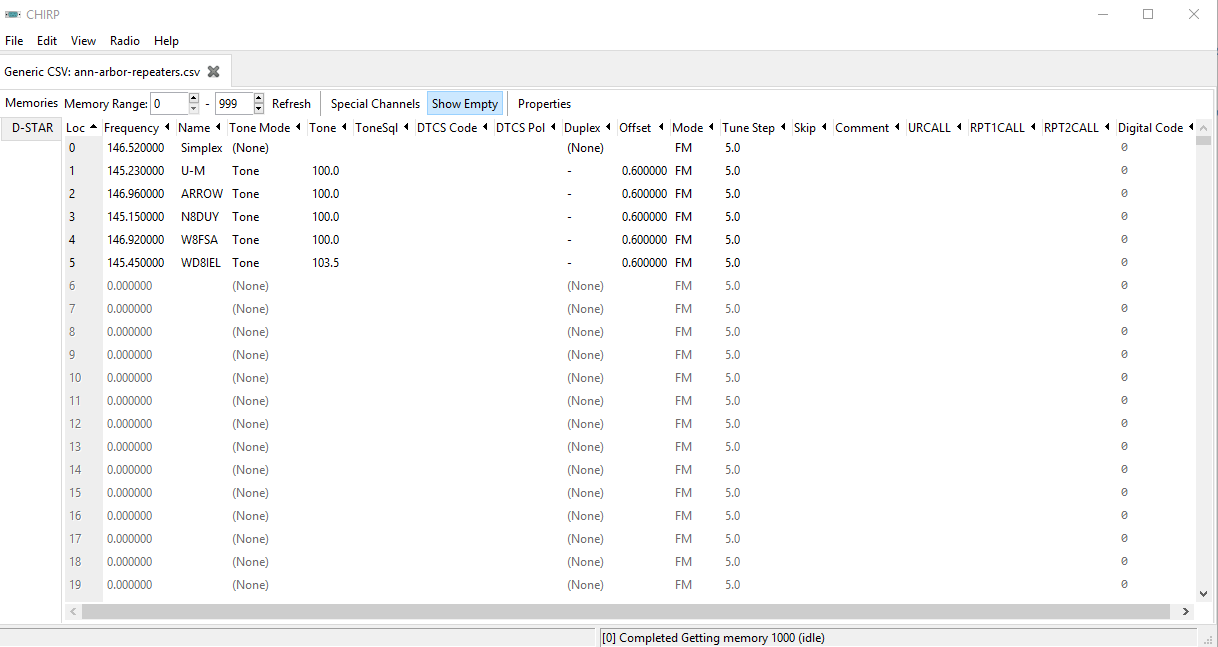This screenshot has width=1218, height=647.
Task: Select the Tone Mode cell for WD8IEL
Action: click(246, 263)
